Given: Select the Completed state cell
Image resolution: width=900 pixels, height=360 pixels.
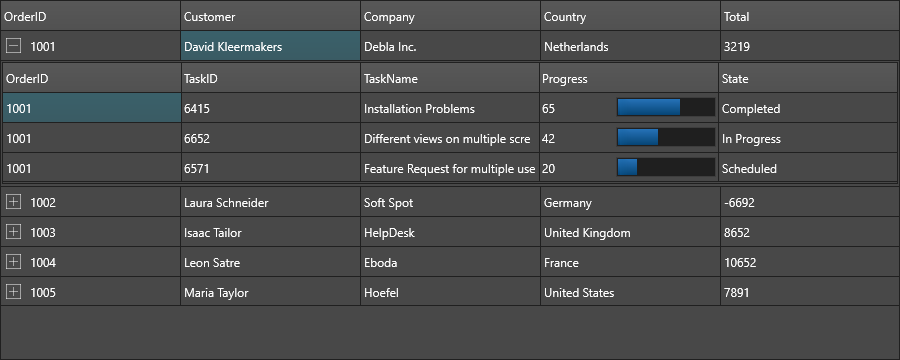Looking at the screenshot, I should [808, 108].
